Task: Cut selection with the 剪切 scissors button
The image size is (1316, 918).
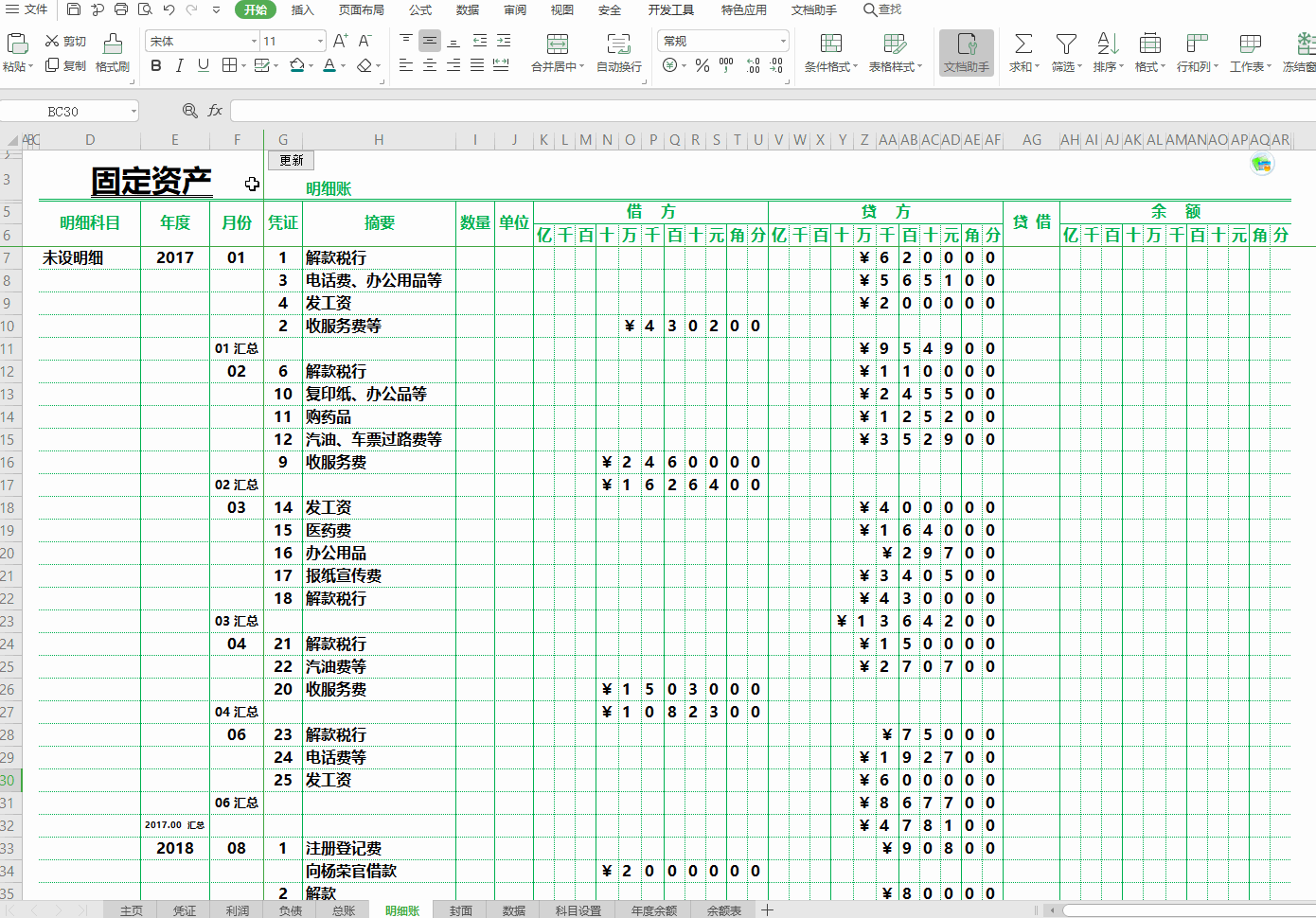Action: (65, 42)
